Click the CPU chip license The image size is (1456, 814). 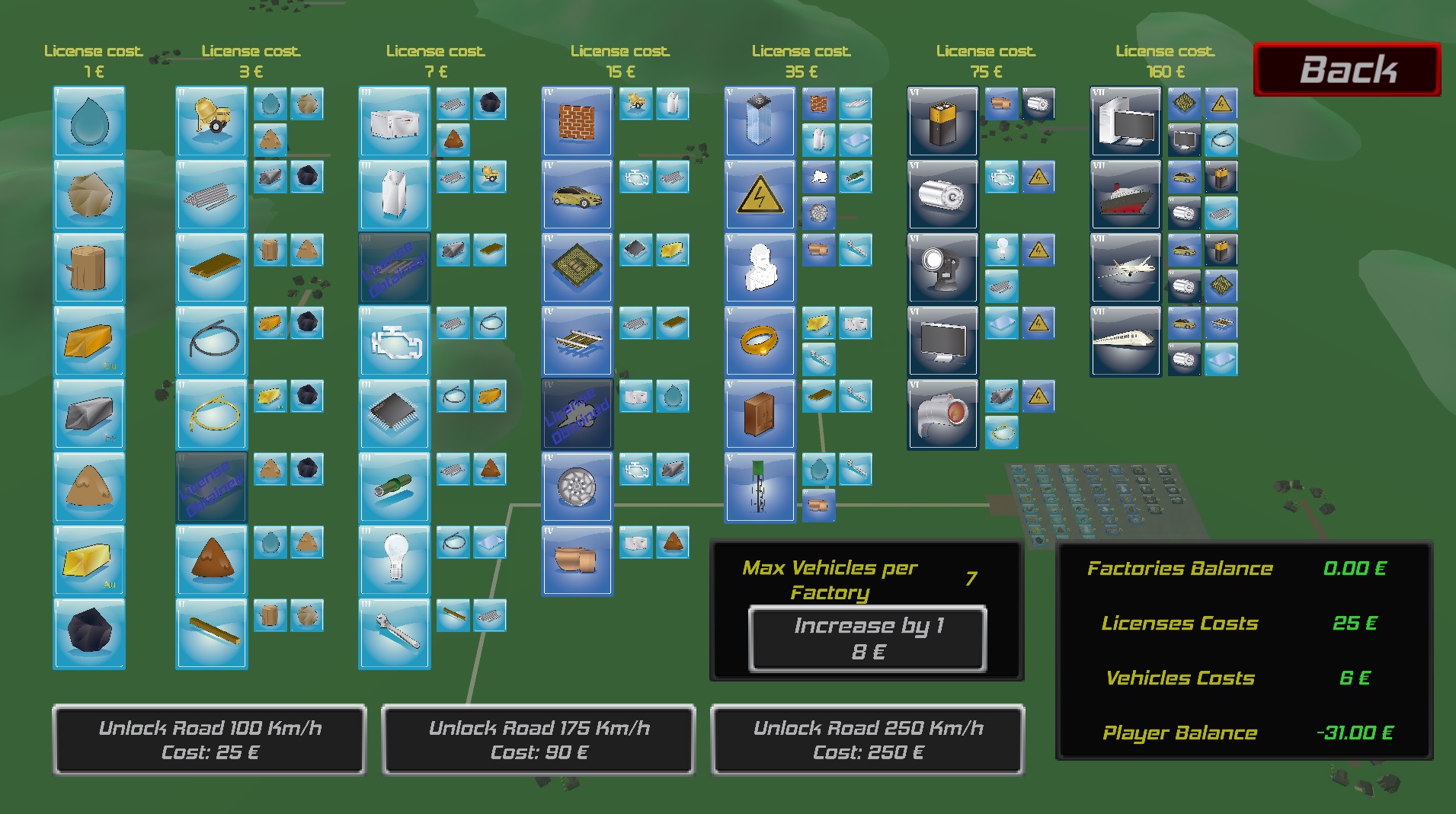pos(578,268)
